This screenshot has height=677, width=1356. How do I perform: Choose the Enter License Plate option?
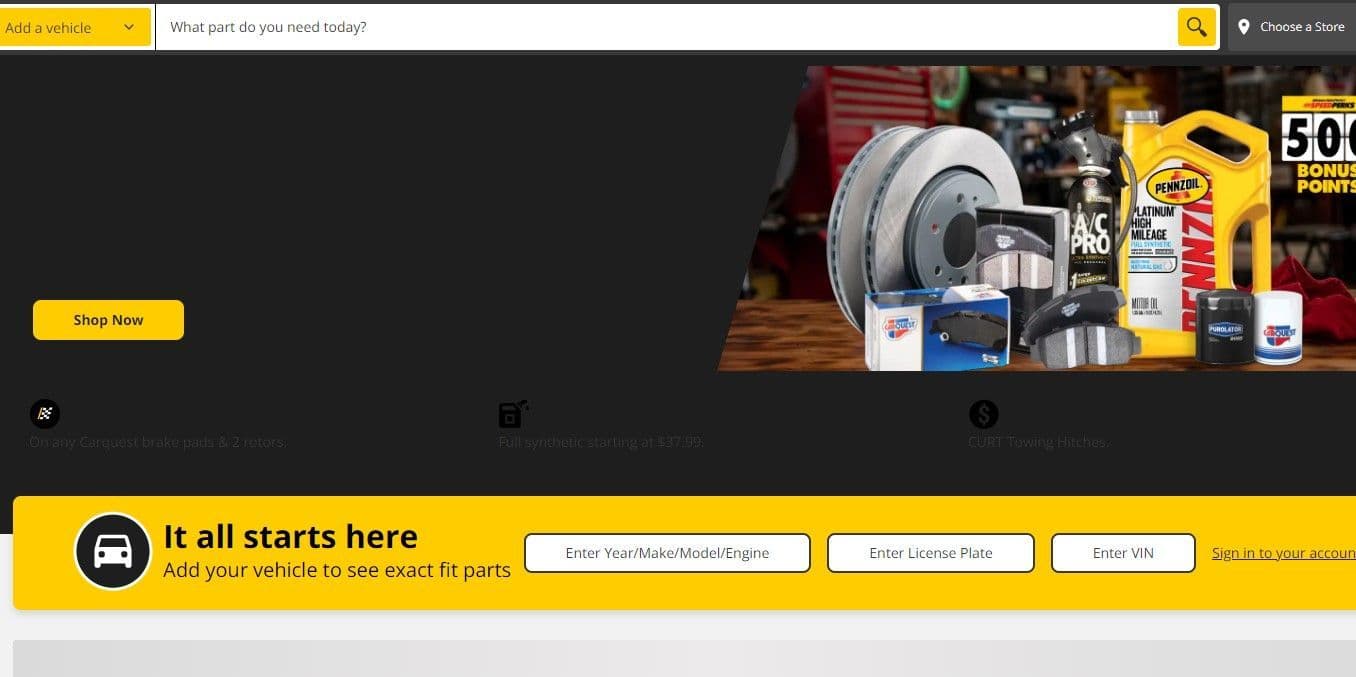pyautogui.click(x=931, y=553)
